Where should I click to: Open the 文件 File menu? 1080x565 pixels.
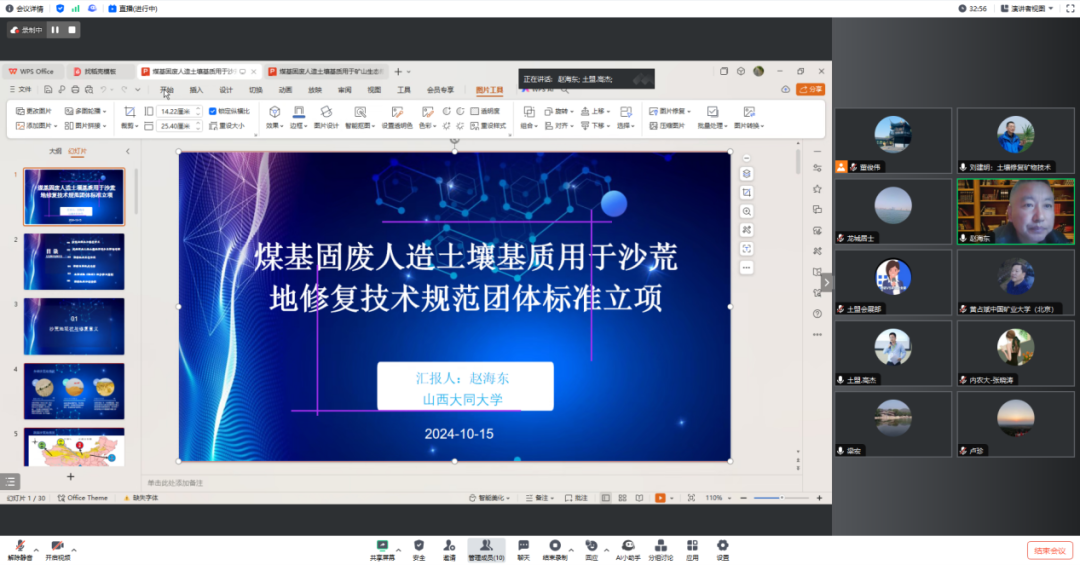(21, 90)
